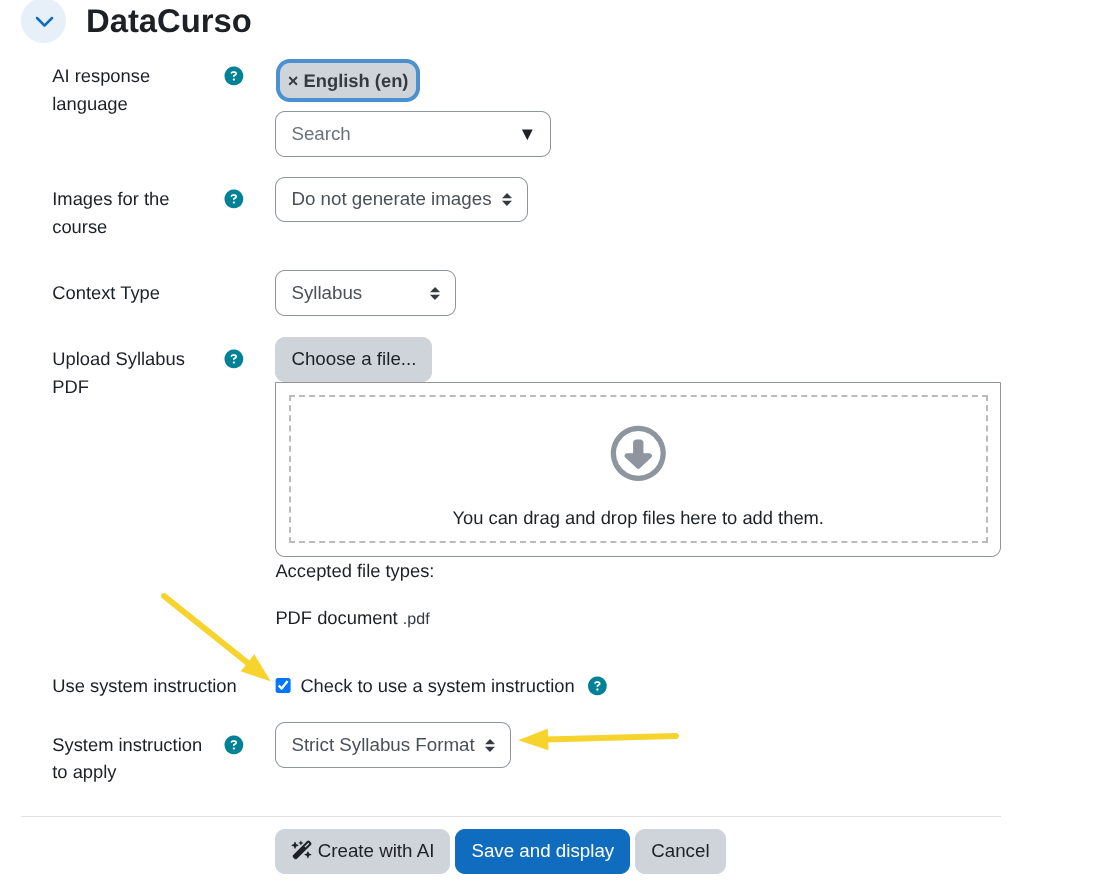
Task: Open help for Images for the course
Action: click(x=234, y=199)
